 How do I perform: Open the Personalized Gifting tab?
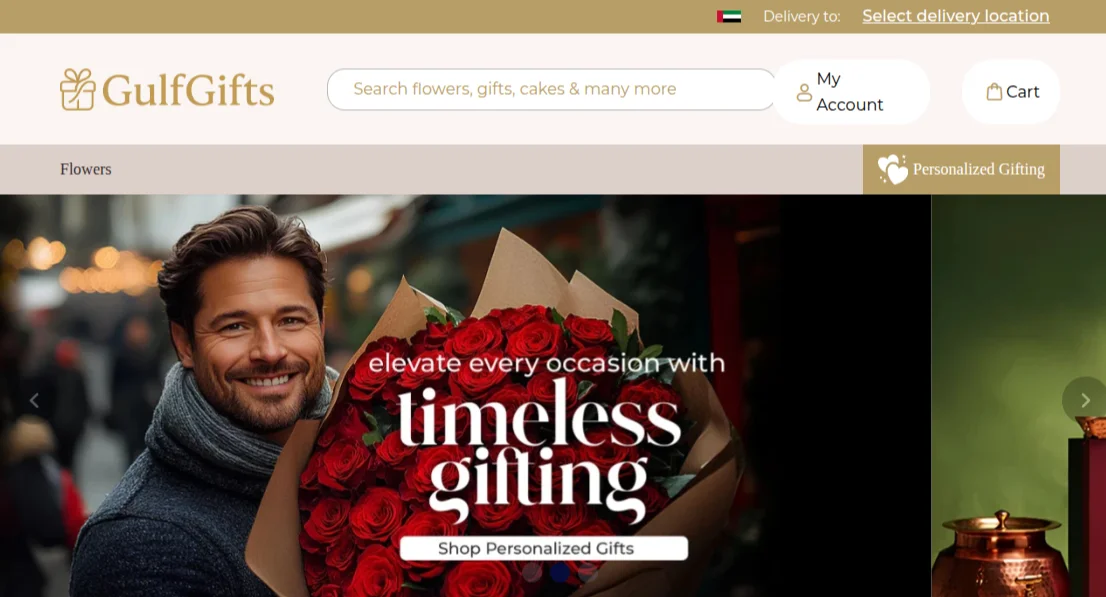point(961,169)
